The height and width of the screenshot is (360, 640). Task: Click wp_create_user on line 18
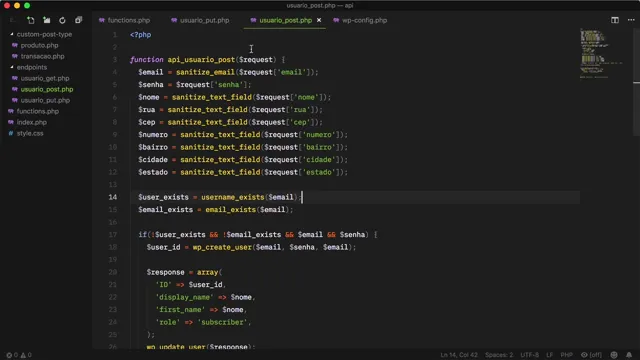pos(222,247)
